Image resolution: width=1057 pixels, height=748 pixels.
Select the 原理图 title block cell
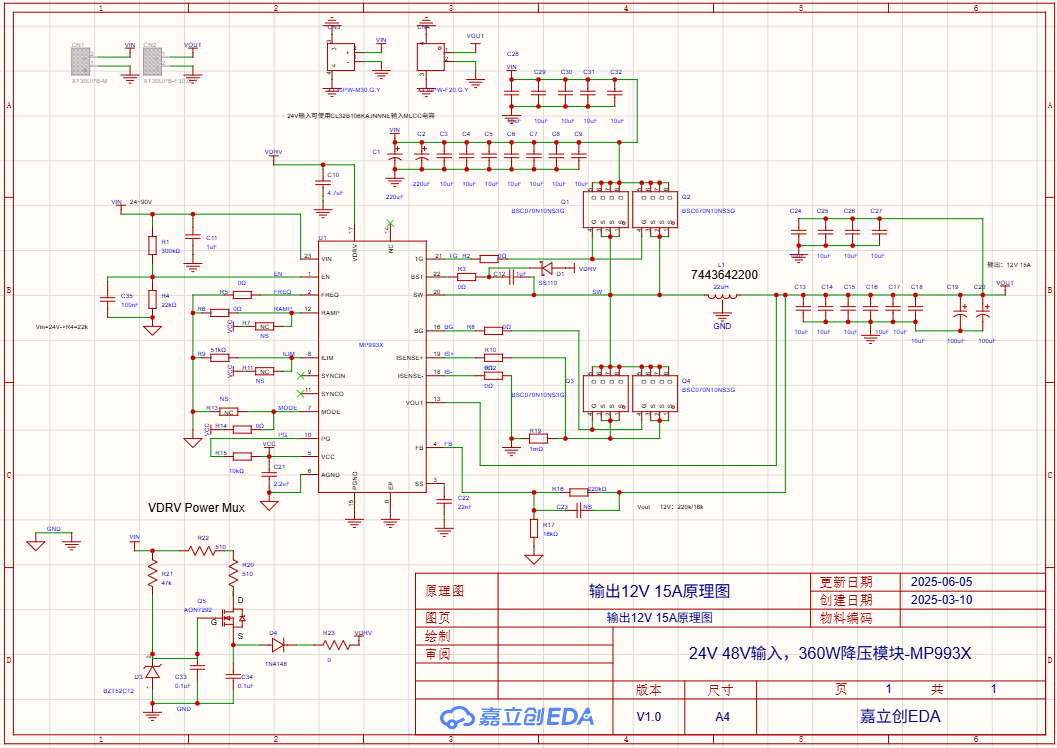coord(444,592)
